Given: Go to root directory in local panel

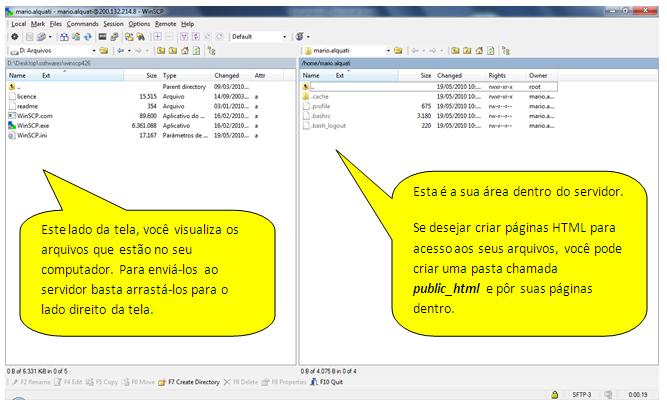Looking at the screenshot, I should (x=173, y=51).
